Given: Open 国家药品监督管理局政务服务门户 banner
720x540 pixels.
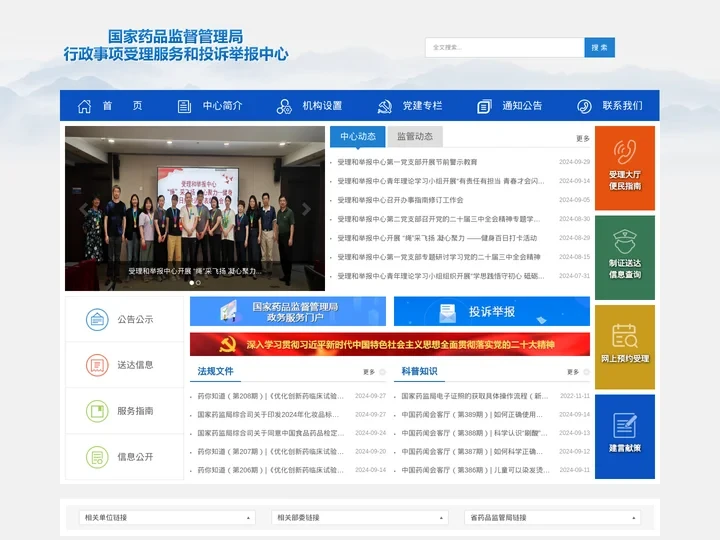Looking at the screenshot, I should (288, 311).
